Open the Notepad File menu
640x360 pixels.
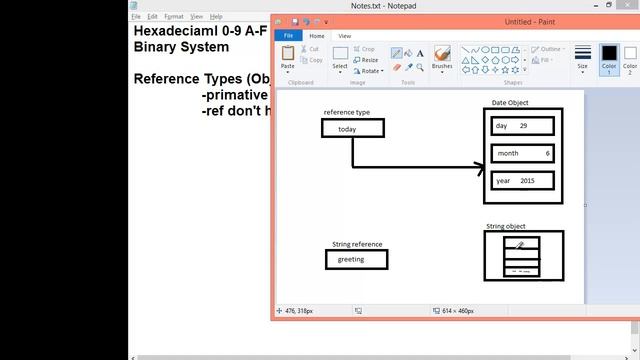click(x=136, y=17)
